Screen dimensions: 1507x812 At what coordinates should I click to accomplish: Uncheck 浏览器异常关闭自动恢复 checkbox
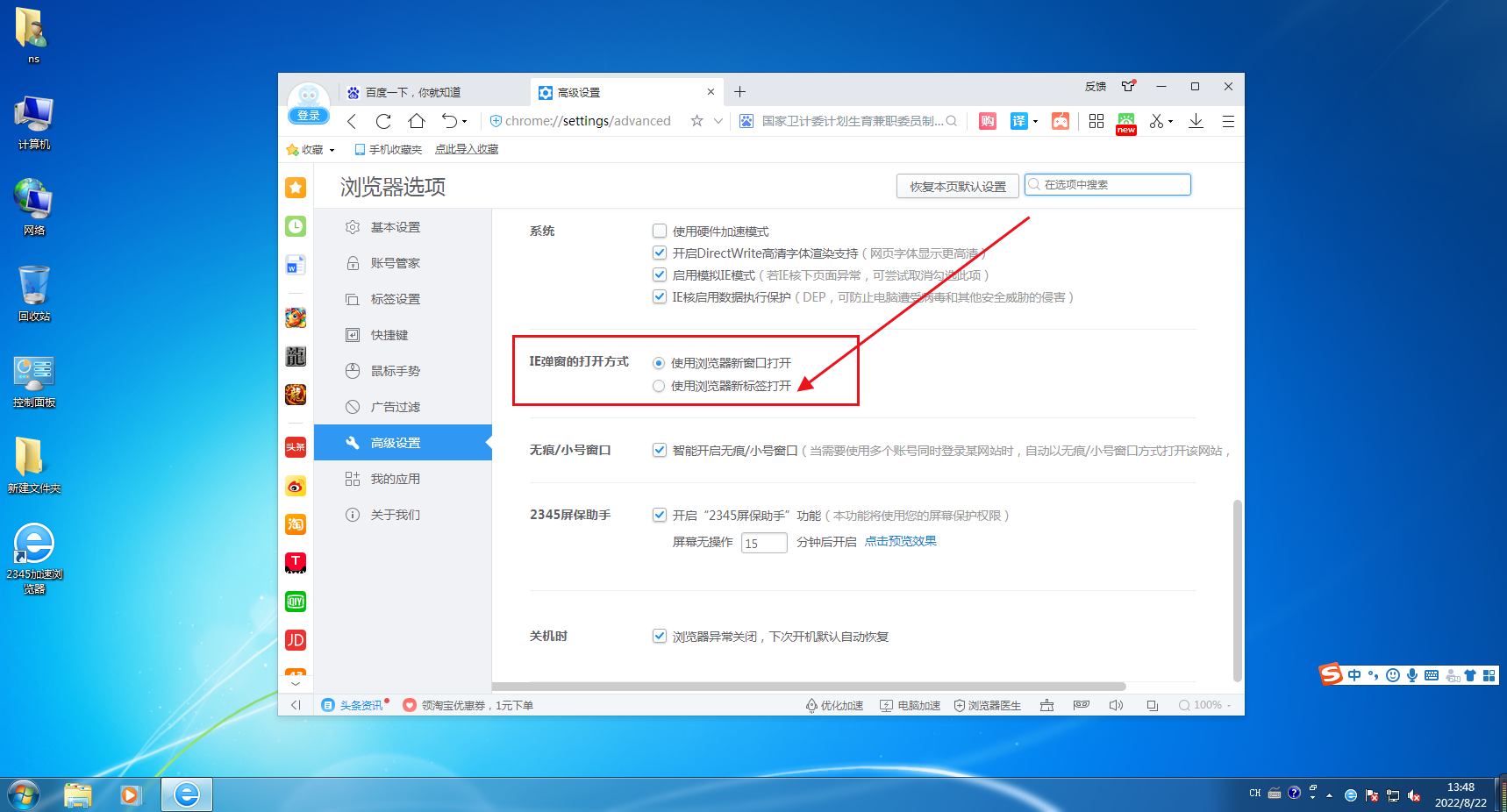tap(660, 636)
